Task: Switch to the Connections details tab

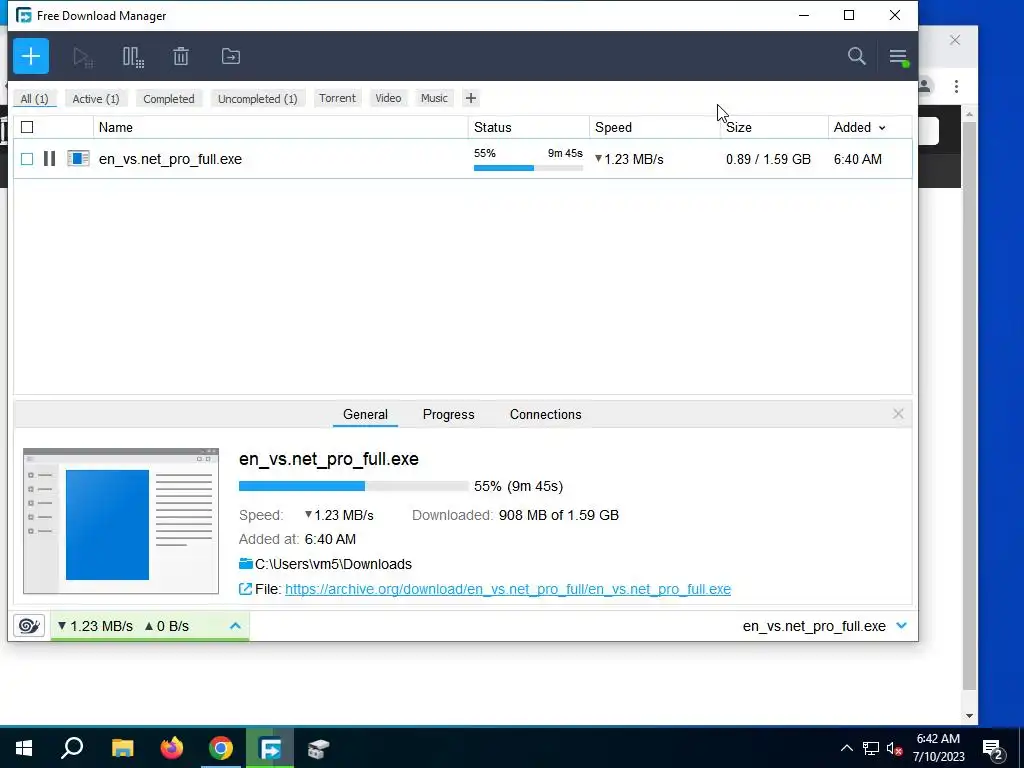Action: pos(545,415)
